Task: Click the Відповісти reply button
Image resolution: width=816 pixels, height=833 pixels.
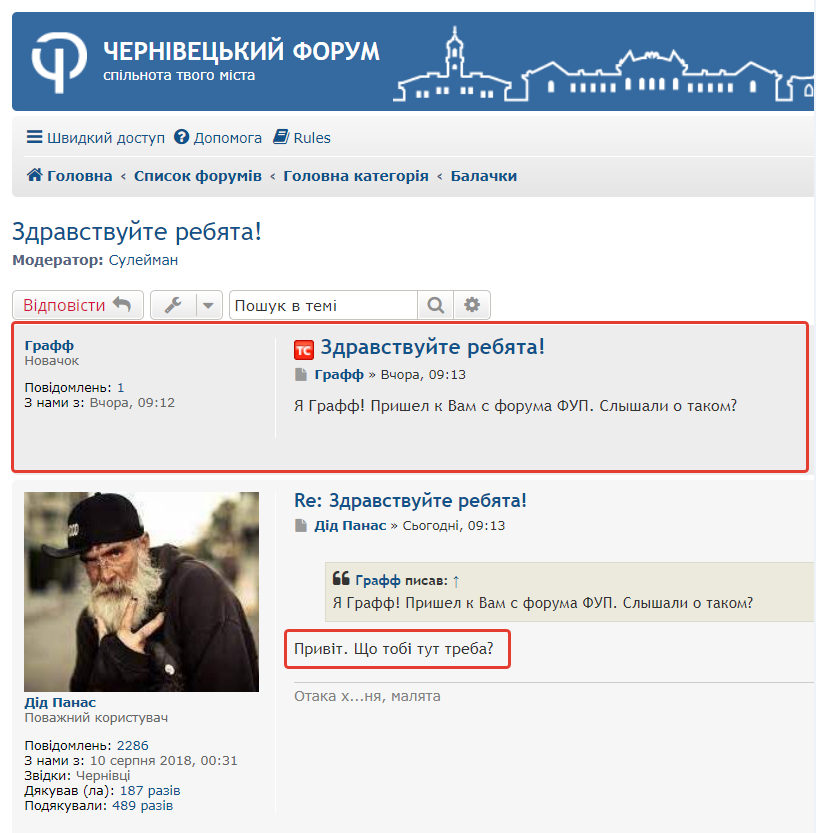Action: [78, 305]
